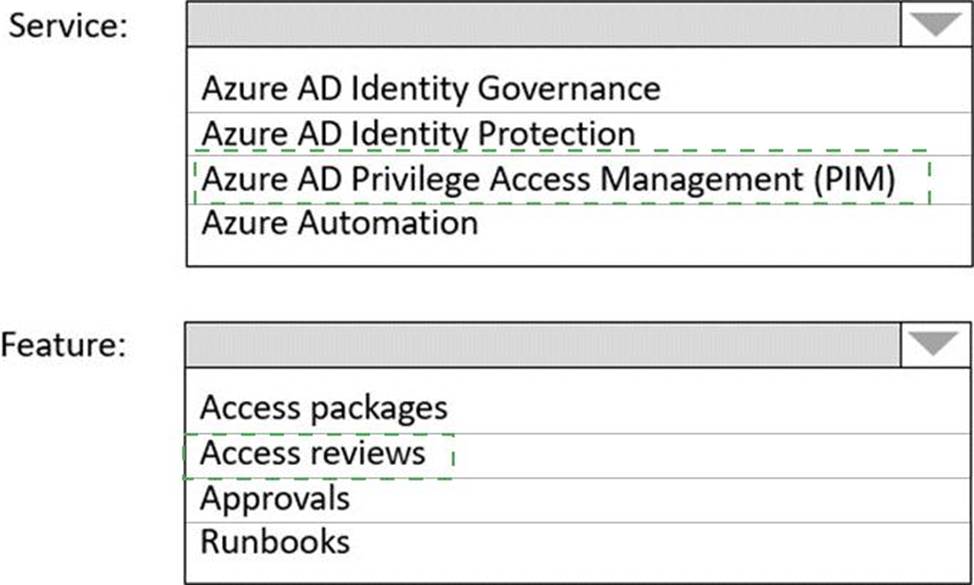Image resolution: width=974 pixels, height=585 pixels.
Task: Open the Feature dropdown arrow
Action: click(936, 344)
